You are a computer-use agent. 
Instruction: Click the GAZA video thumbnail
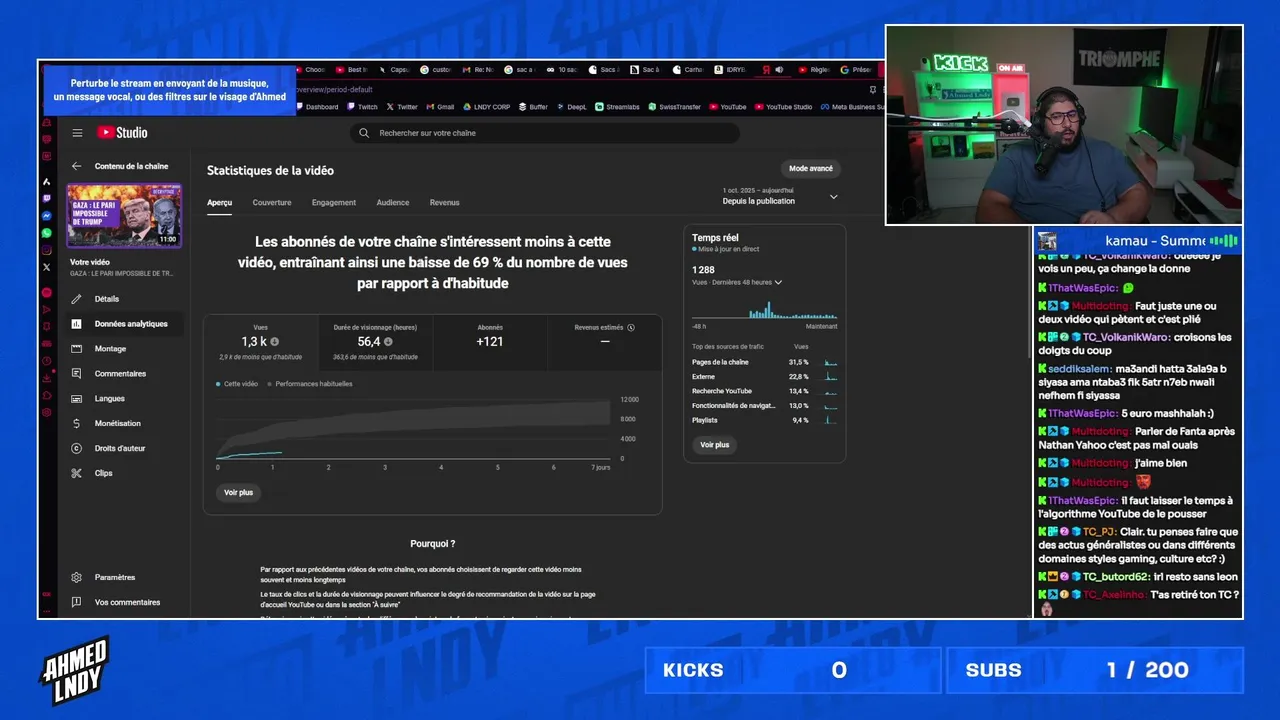pos(124,215)
